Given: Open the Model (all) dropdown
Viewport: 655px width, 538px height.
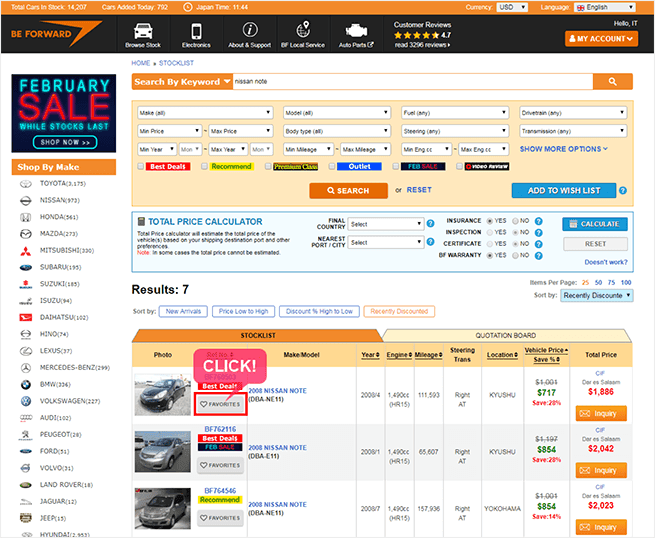Looking at the screenshot, I should (337, 113).
